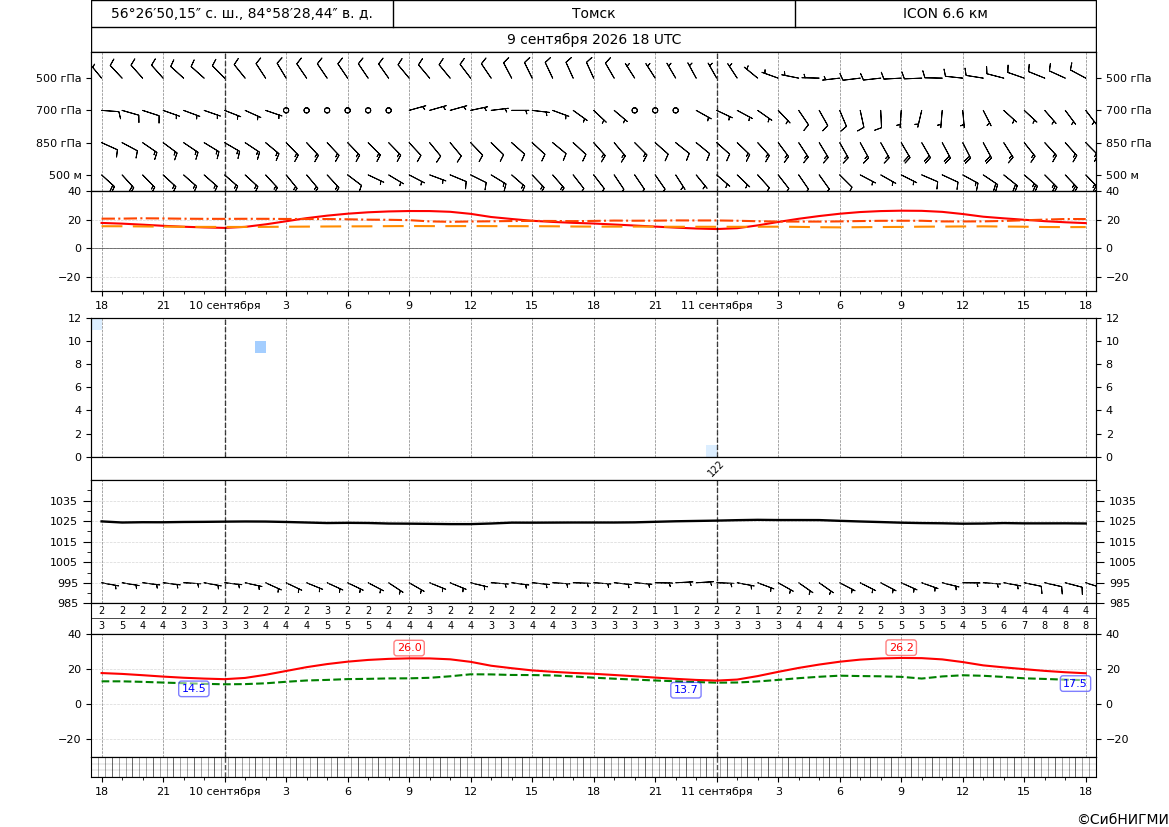Click the 26.2 maximum temperature label
The image size is (1169, 827).
tap(901, 647)
